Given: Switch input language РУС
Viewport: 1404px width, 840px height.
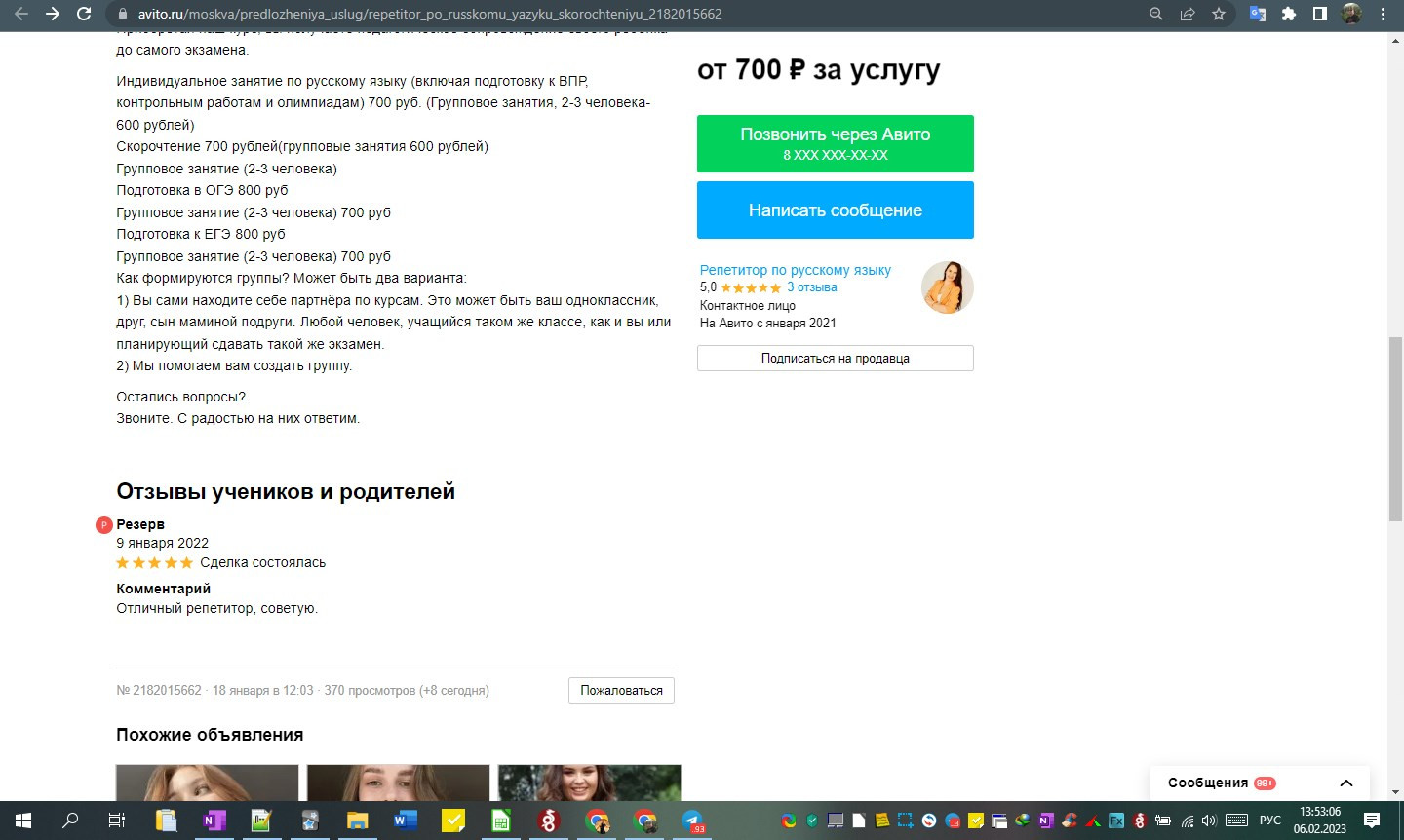Looking at the screenshot, I should point(1269,821).
